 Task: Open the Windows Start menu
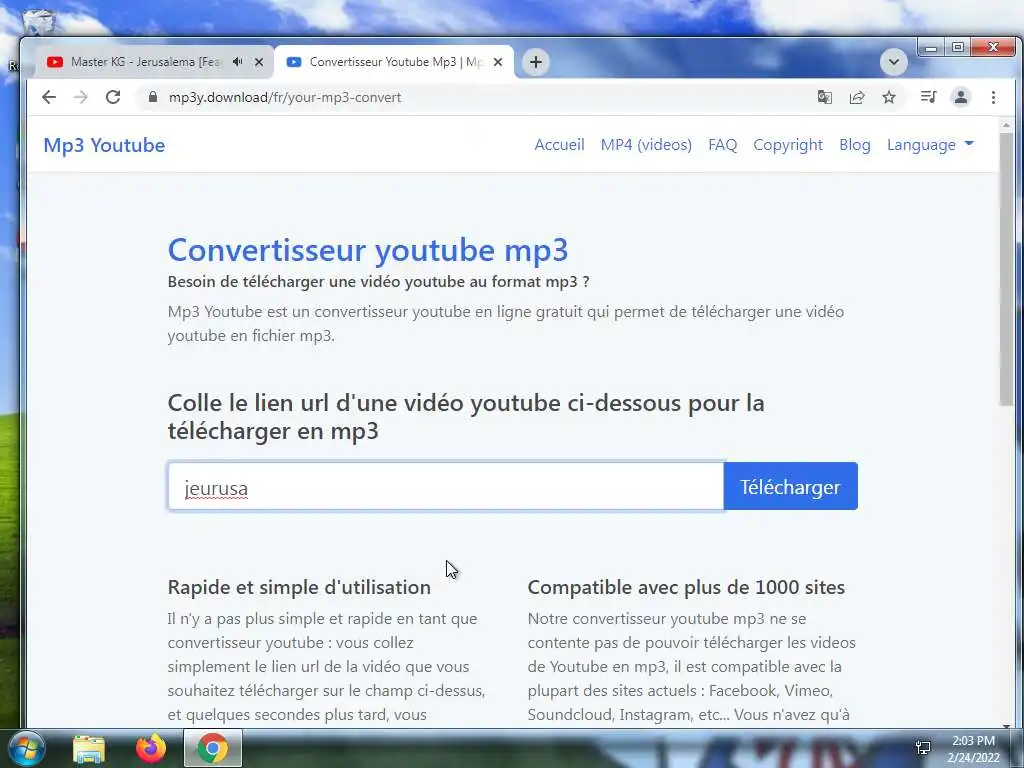25,748
